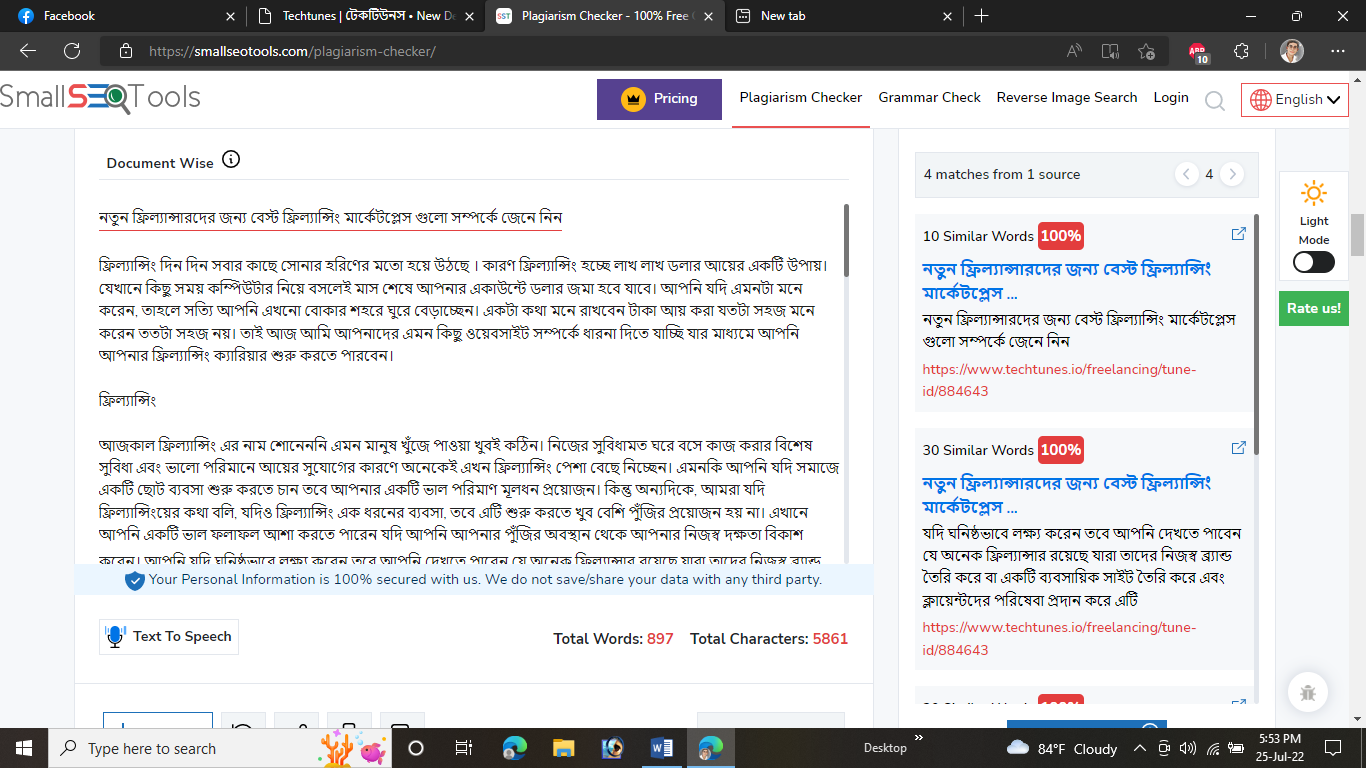
Task: Go to previous match with arrow
Action: click(1186, 174)
